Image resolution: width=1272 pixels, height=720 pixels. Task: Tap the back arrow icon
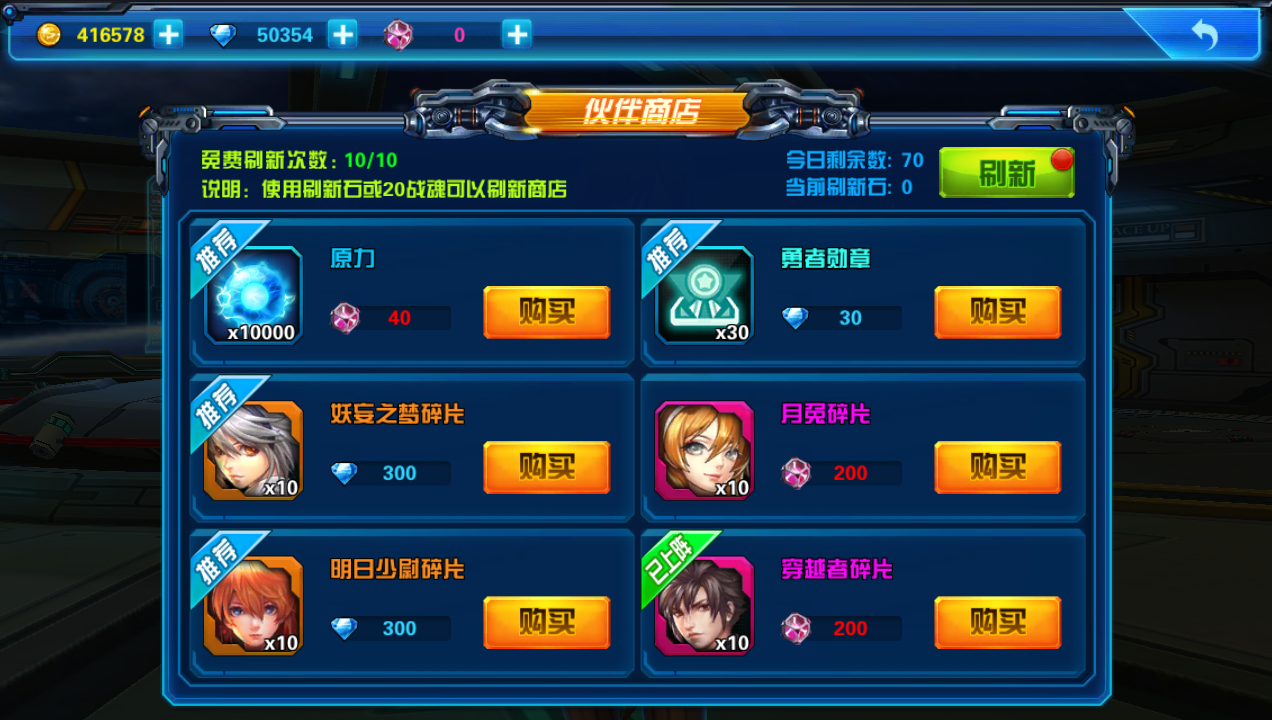1204,35
